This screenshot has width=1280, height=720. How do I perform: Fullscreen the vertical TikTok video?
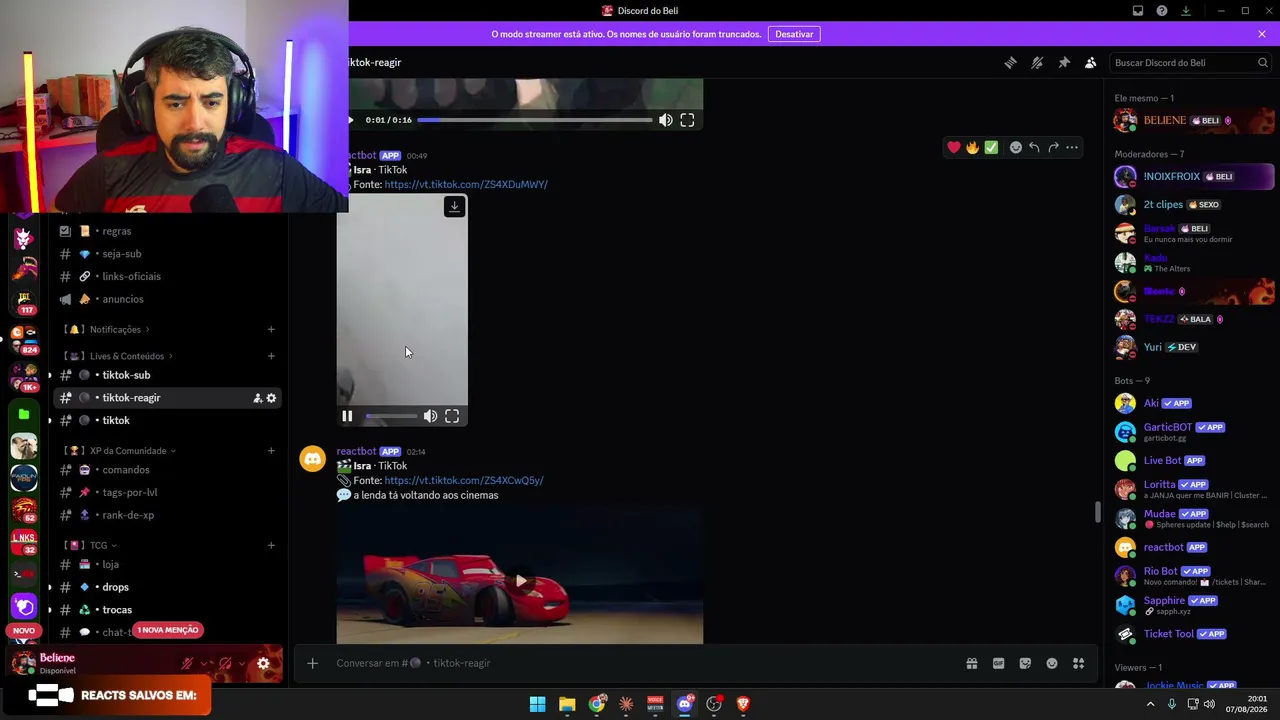pyautogui.click(x=452, y=416)
